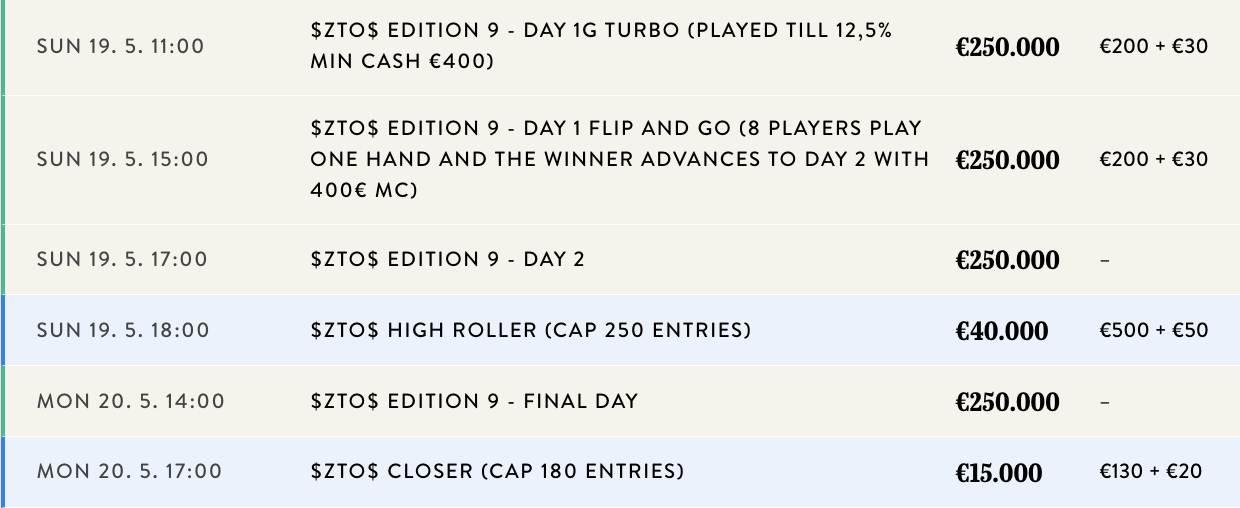
Task: Open the Day 1 Flip and Go event
Action: coord(620,159)
